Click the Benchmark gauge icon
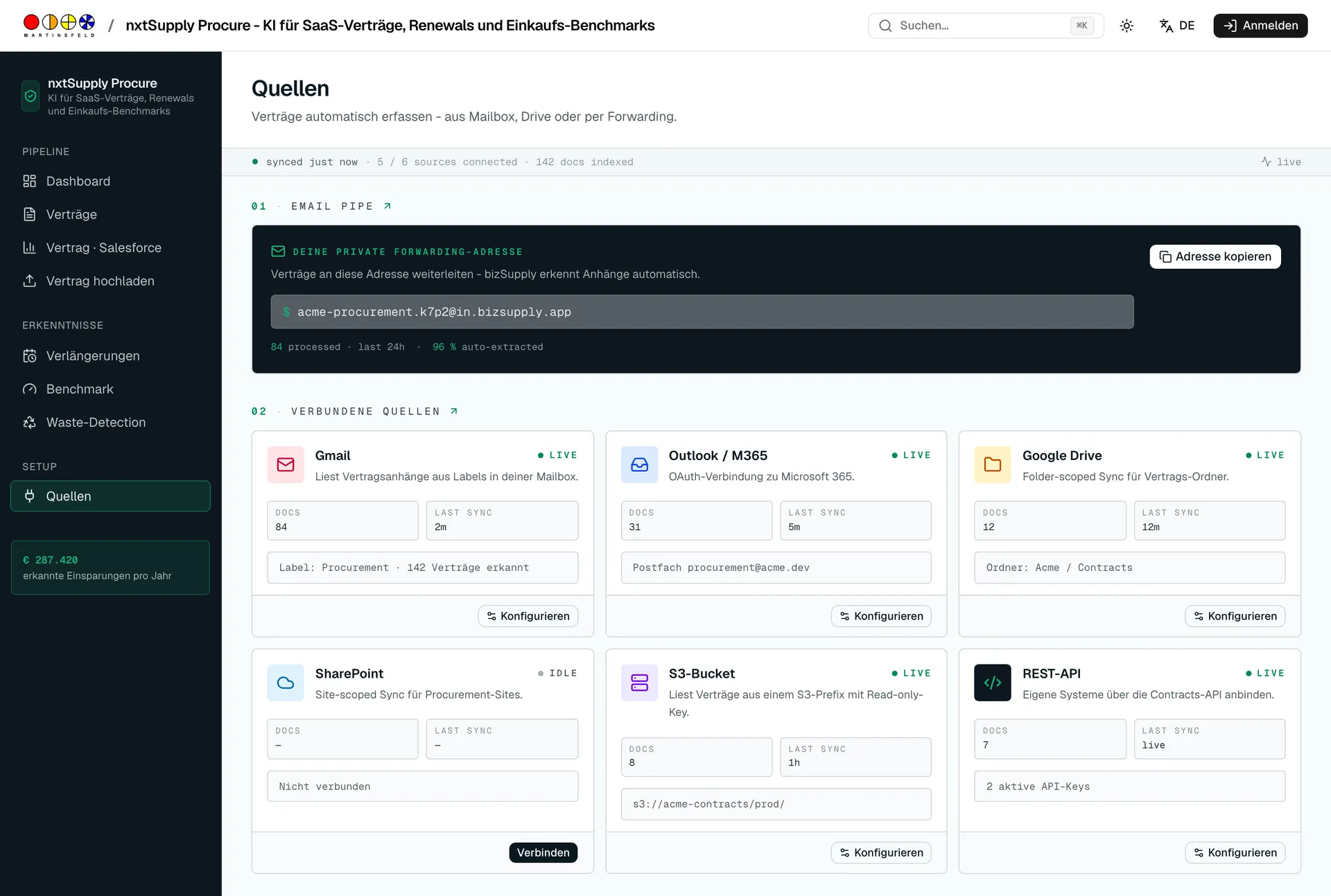The width and height of the screenshot is (1331, 896). (29, 389)
